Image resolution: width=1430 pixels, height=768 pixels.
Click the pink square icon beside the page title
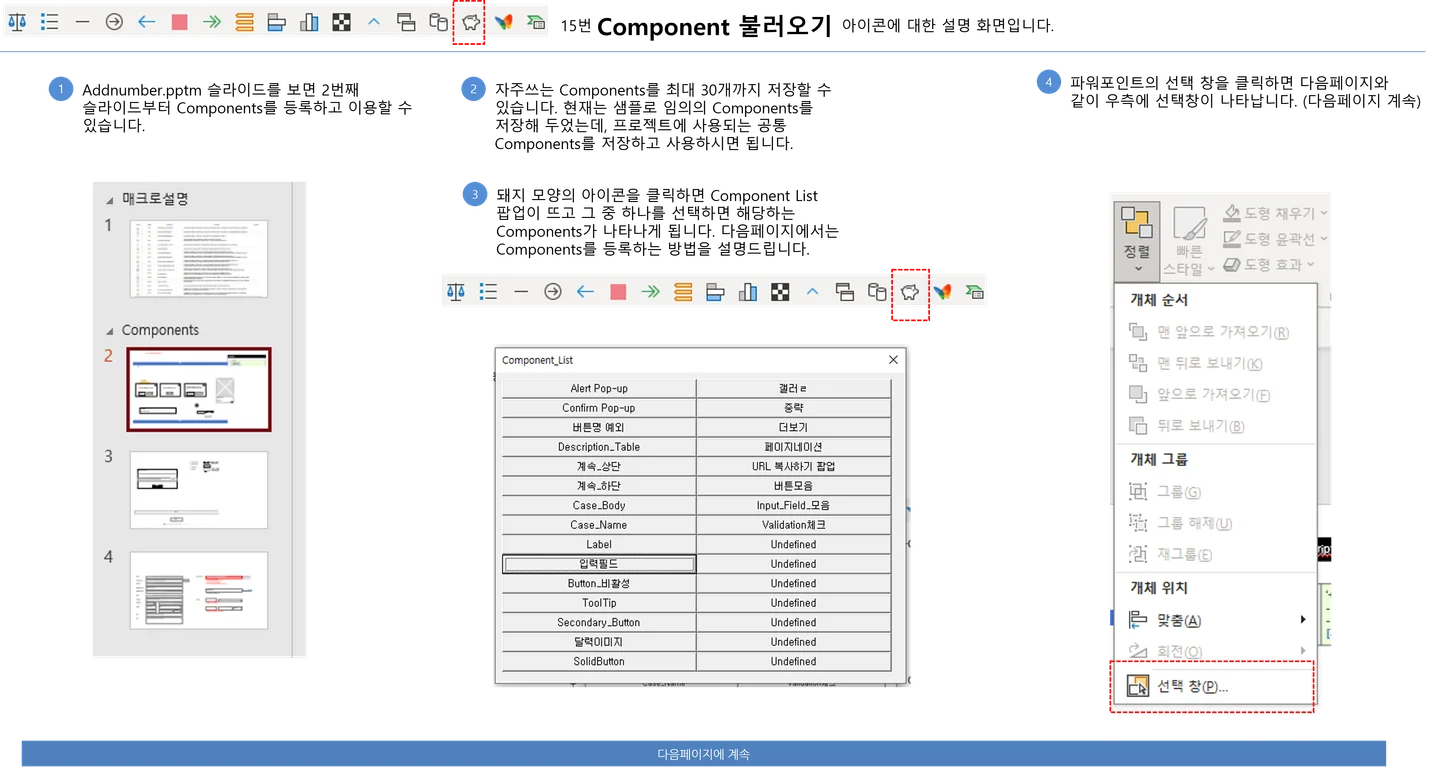(x=179, y=21)
